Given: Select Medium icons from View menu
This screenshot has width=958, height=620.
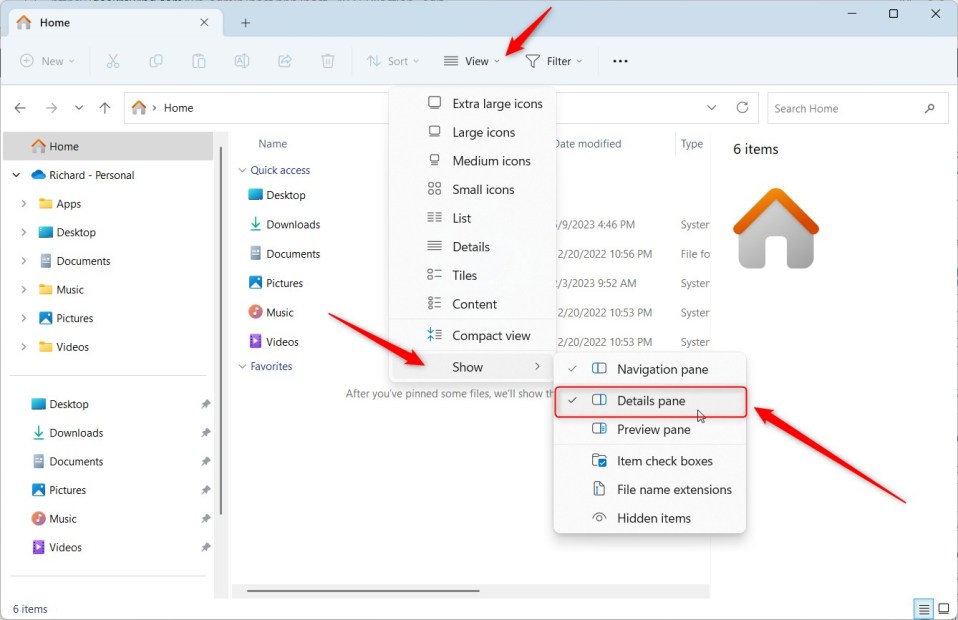Looking at the screenshot, I should pos(490,161).
